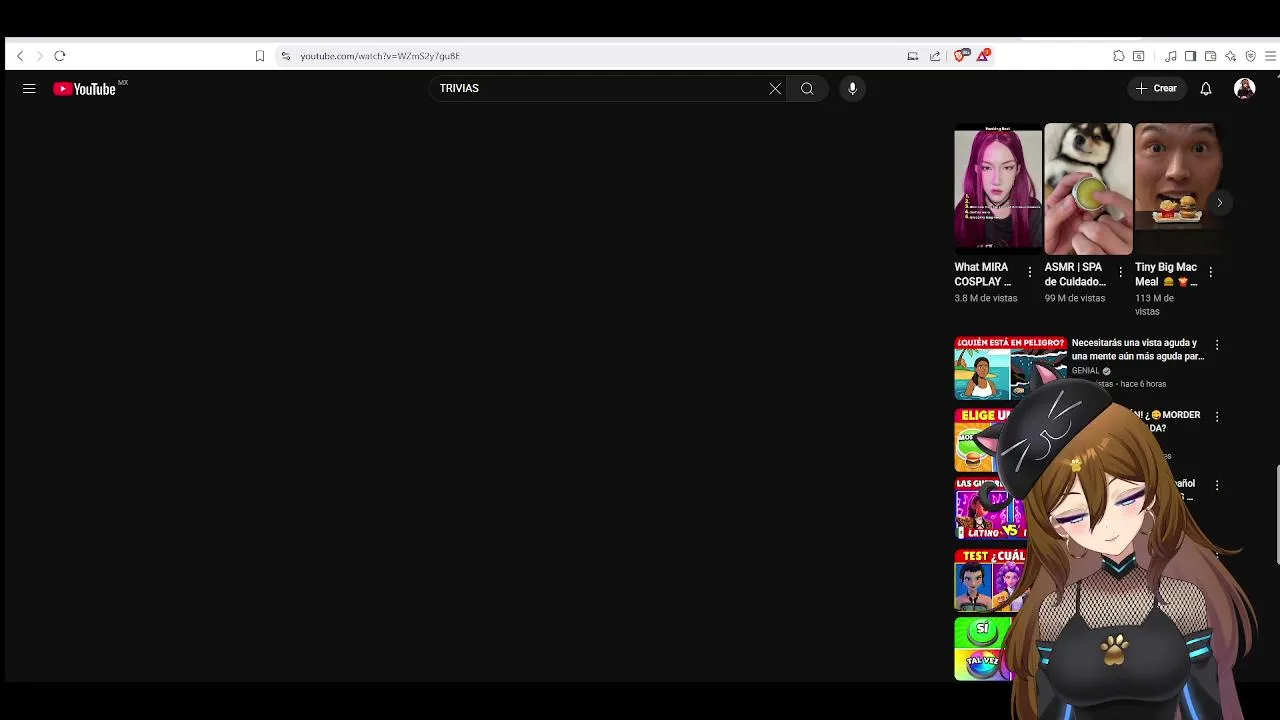
Task: Open YouTube guide hamburger menu
Action: click(29, 89)
